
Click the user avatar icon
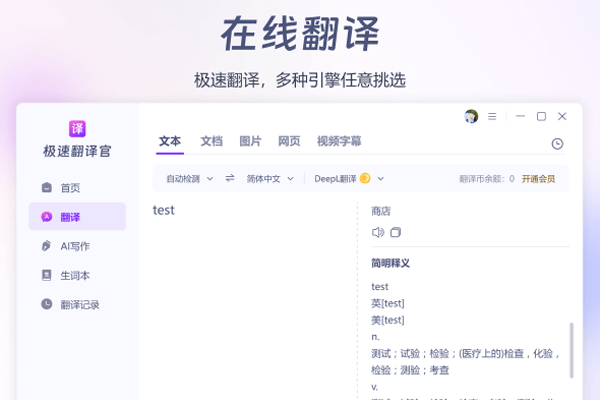471,116
